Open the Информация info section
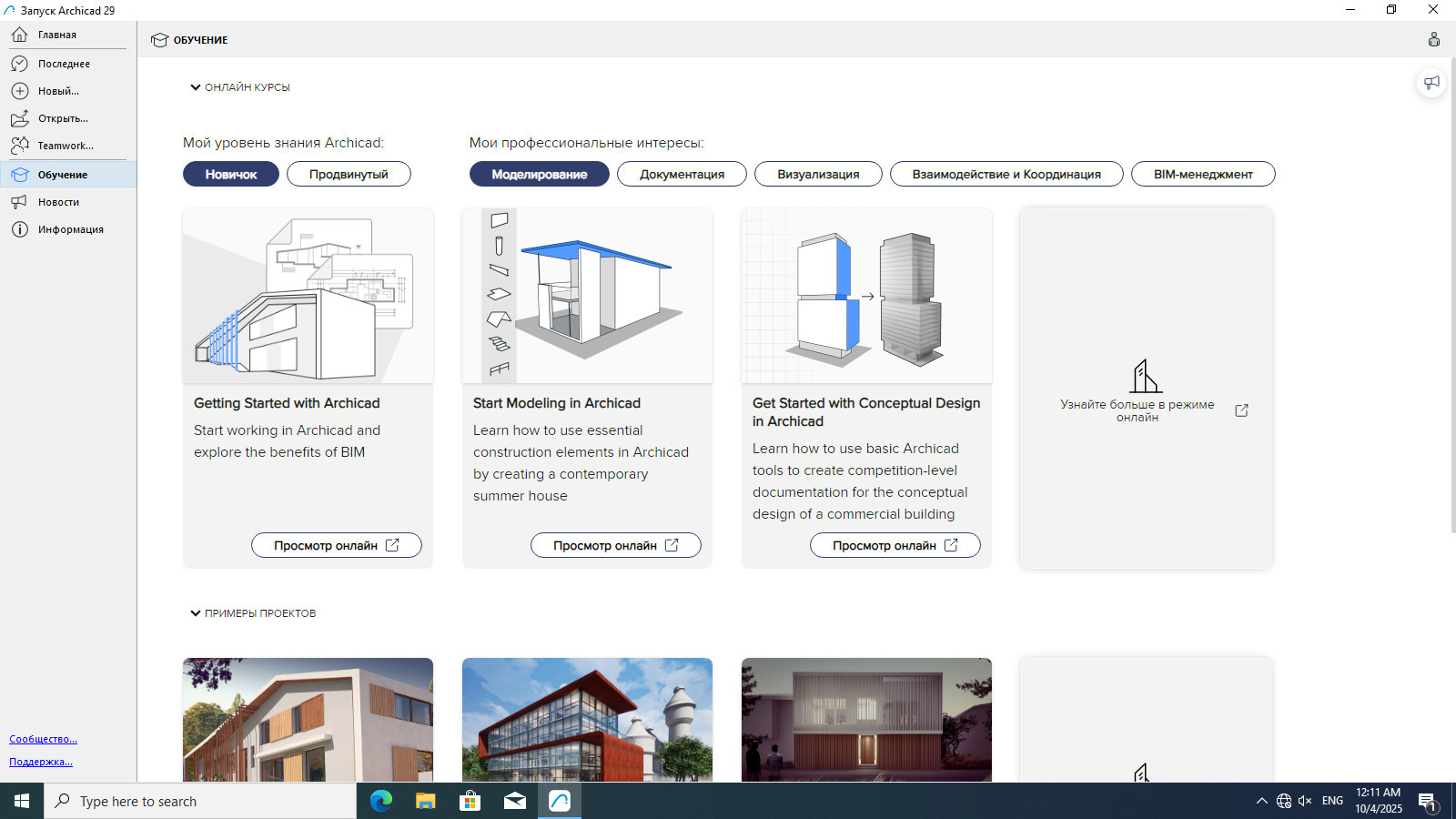 click(68, 229)
